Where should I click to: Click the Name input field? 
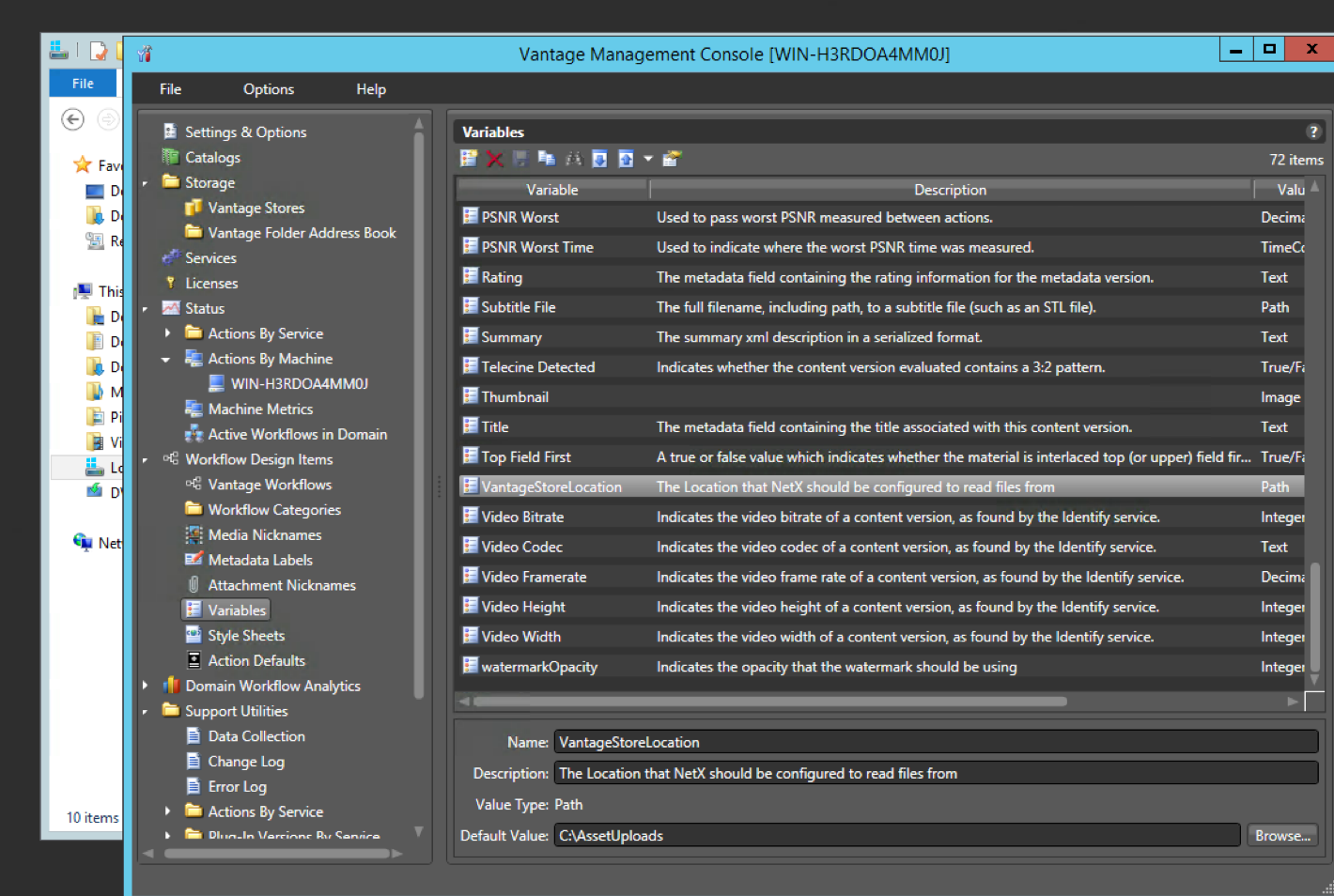click(936, 742)
